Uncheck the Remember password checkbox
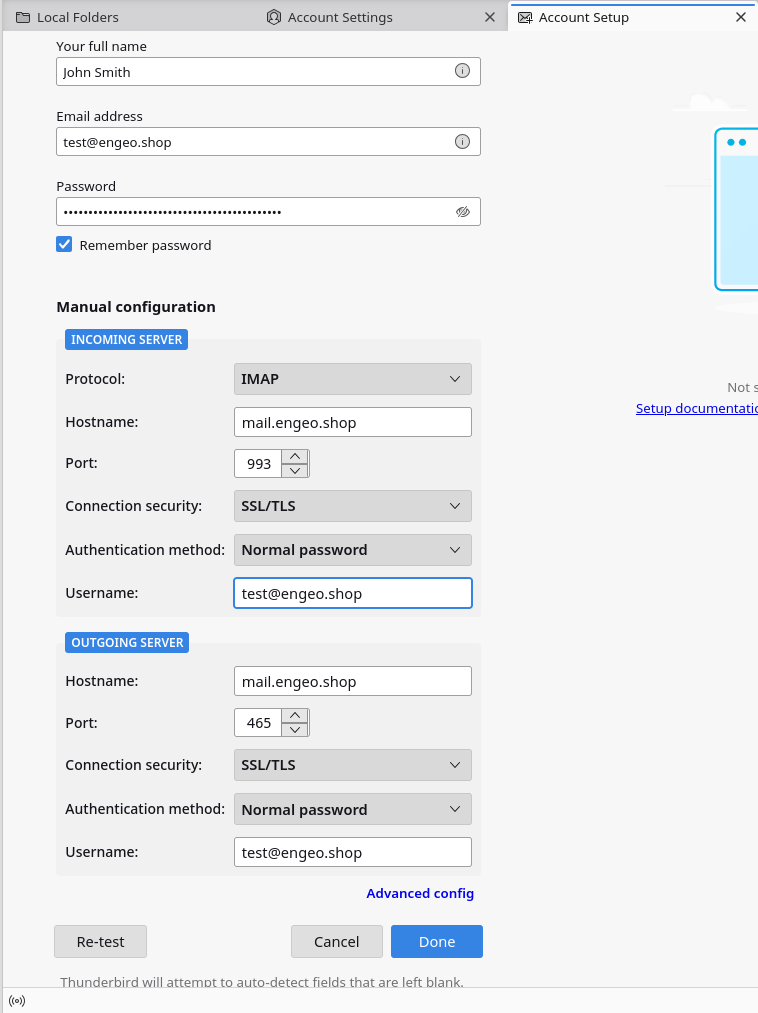The image size is (758, 1013). pyautogui.click(x=64, y=245)
